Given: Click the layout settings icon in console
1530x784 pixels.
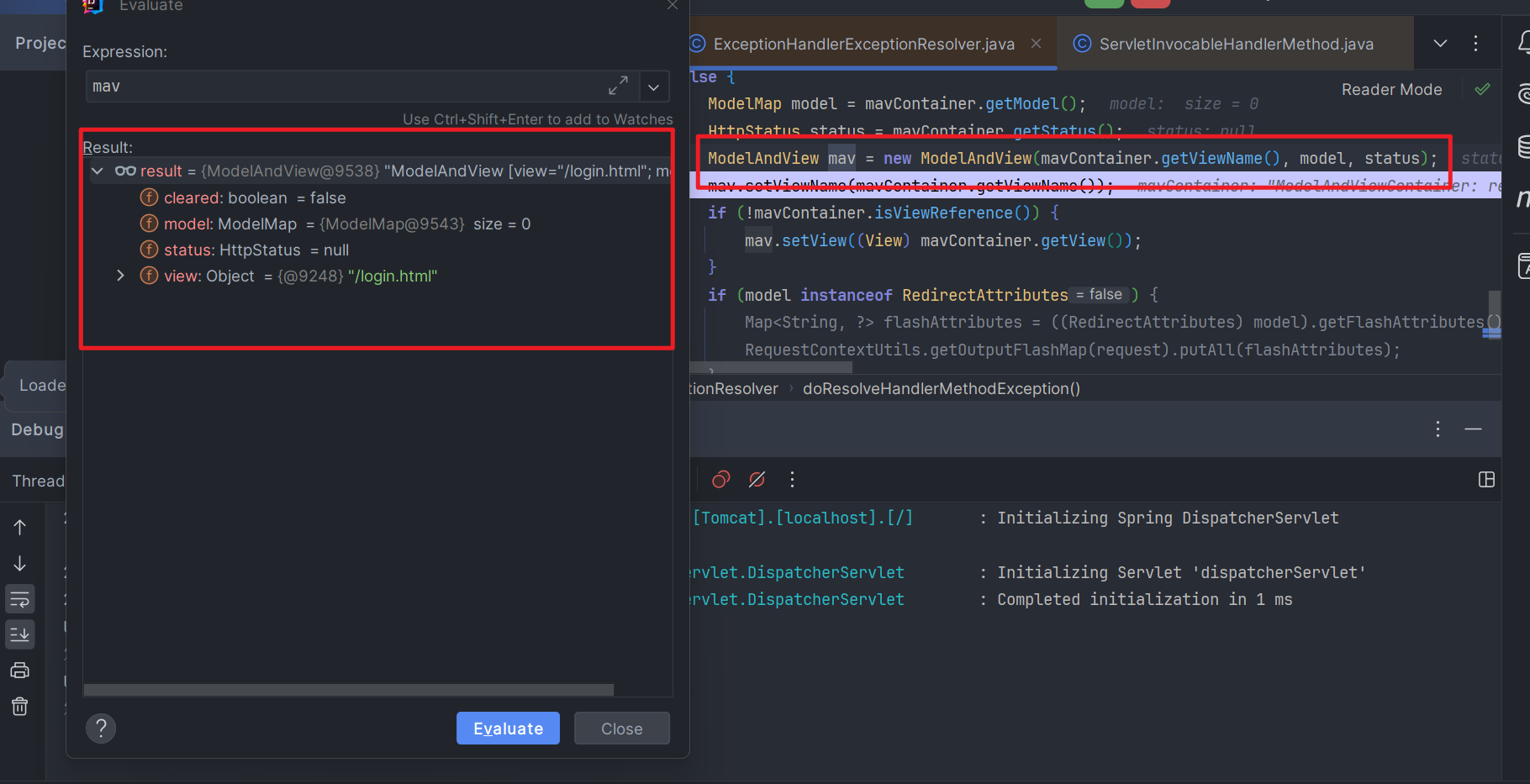Looking at the screenshot, I should pyautogui.click(x=1486, y=479).
